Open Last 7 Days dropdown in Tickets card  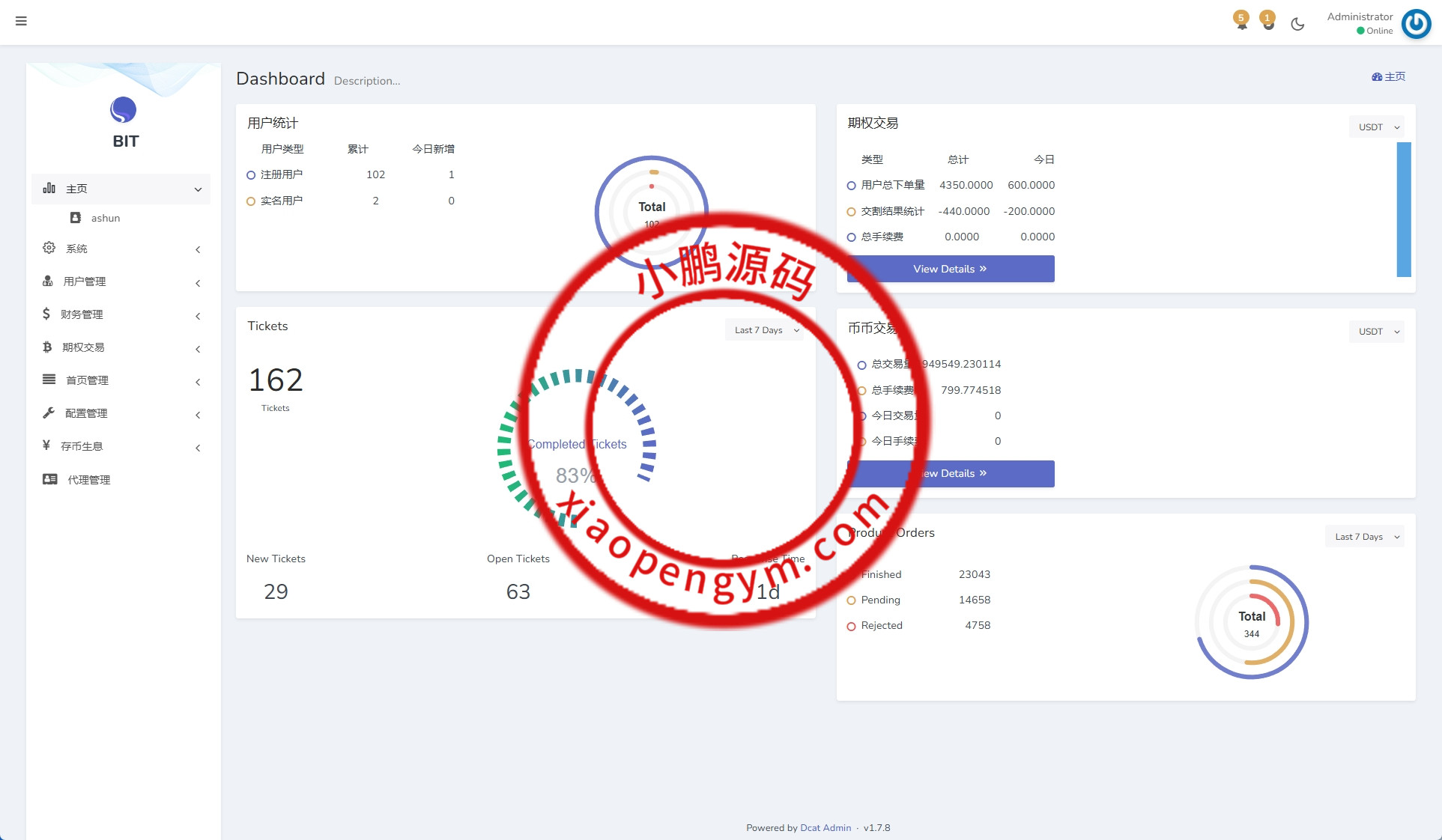tap(765, 329)
